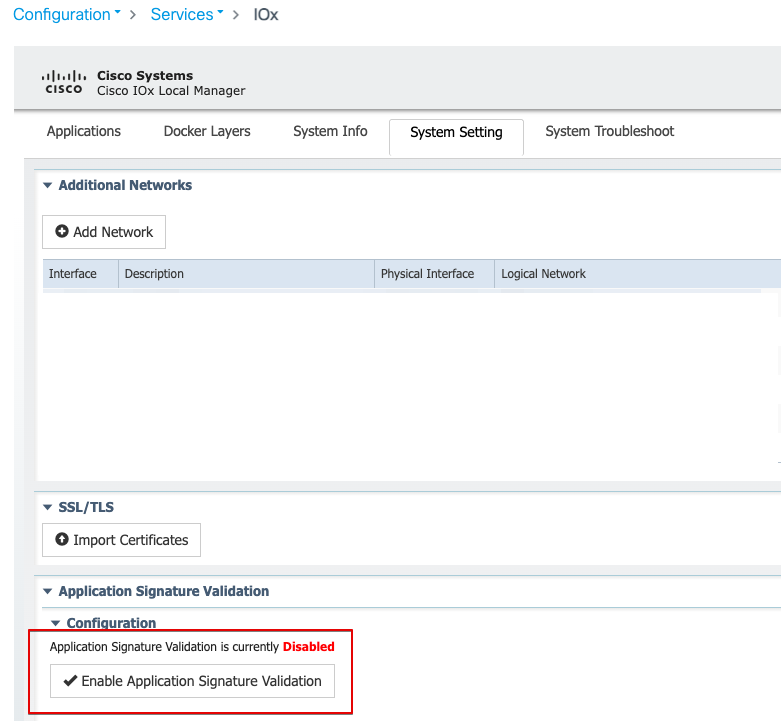The height and width of the screenshot is (721, 783).
Task: Click the plus icon on Add Network
Action: coord(62,232)
